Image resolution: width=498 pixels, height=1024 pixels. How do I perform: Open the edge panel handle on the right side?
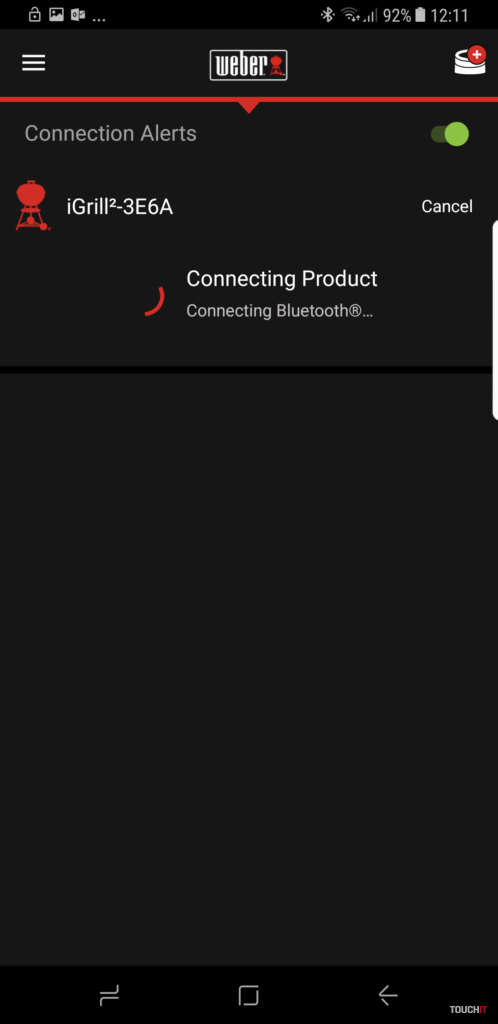pos(495,320)
